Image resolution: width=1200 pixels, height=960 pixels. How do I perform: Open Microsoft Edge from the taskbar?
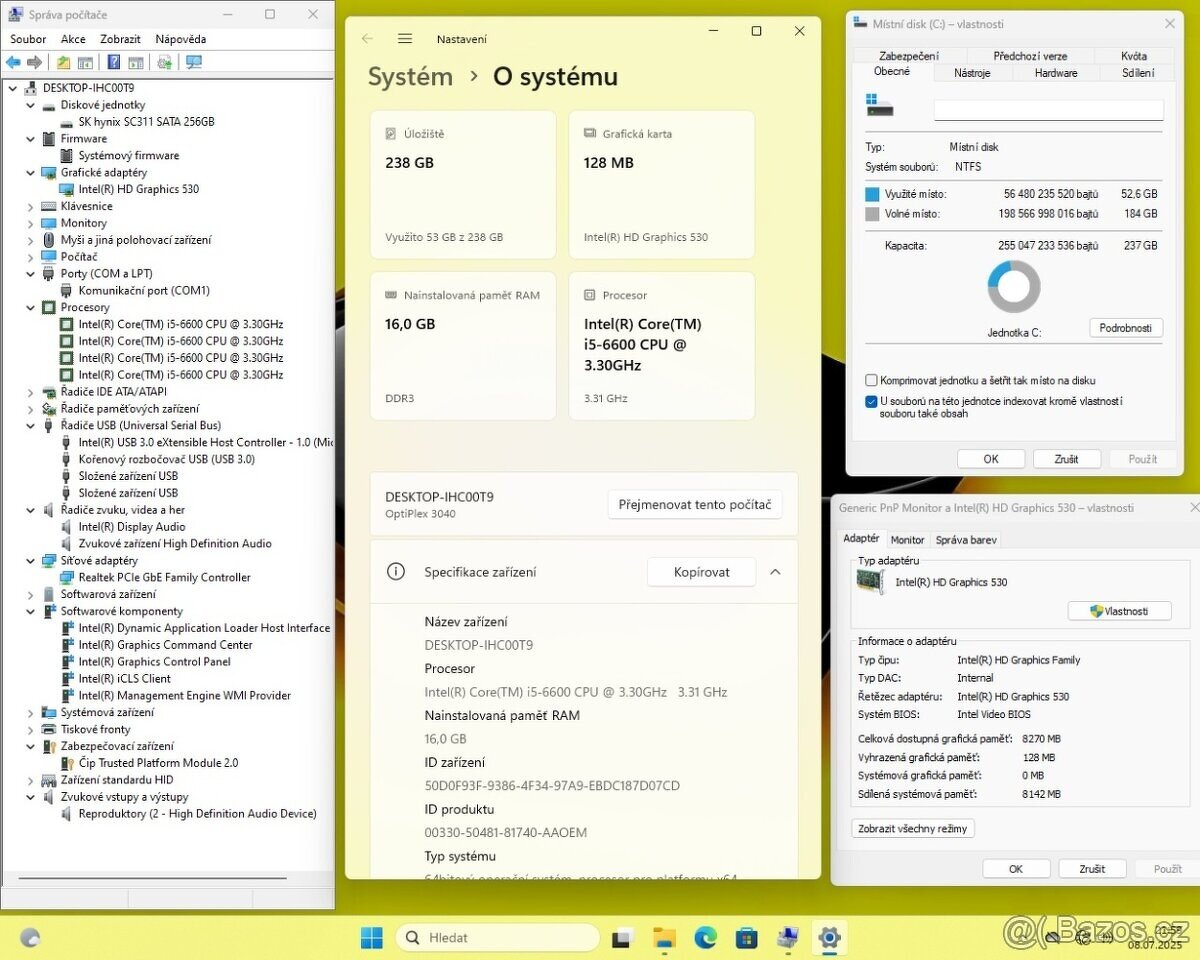click(x=705, y=938)
